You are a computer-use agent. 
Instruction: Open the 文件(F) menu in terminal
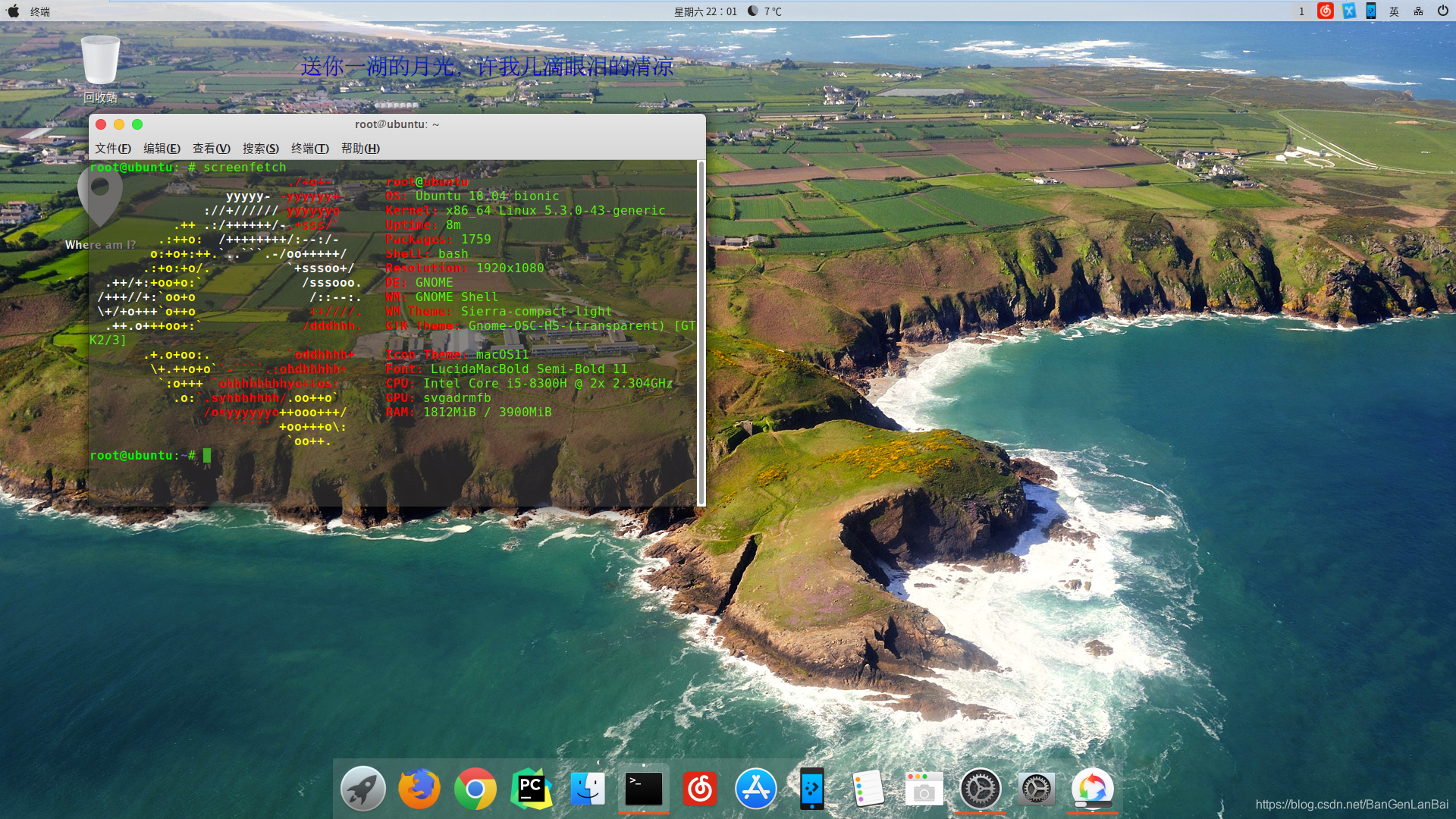[x=113, y=149]
